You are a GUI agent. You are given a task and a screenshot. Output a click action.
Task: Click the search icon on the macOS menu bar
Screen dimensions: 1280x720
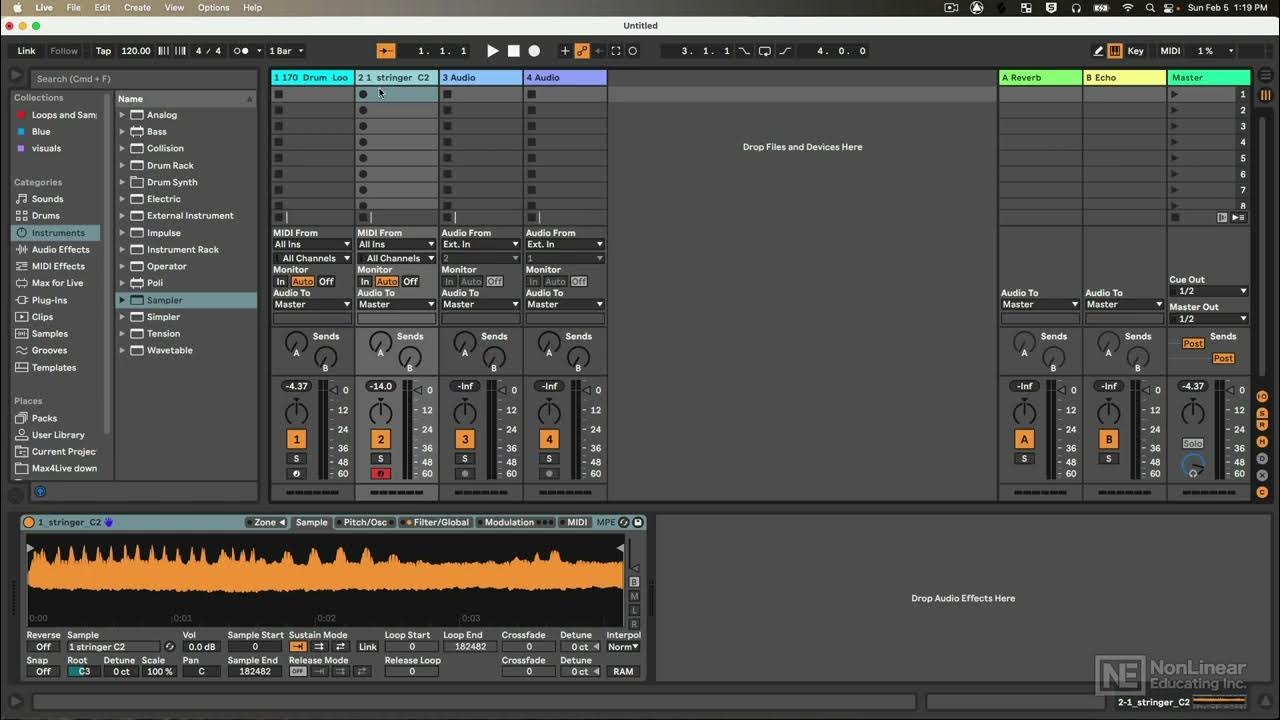pyautogui.click(x=1149, y=7)
